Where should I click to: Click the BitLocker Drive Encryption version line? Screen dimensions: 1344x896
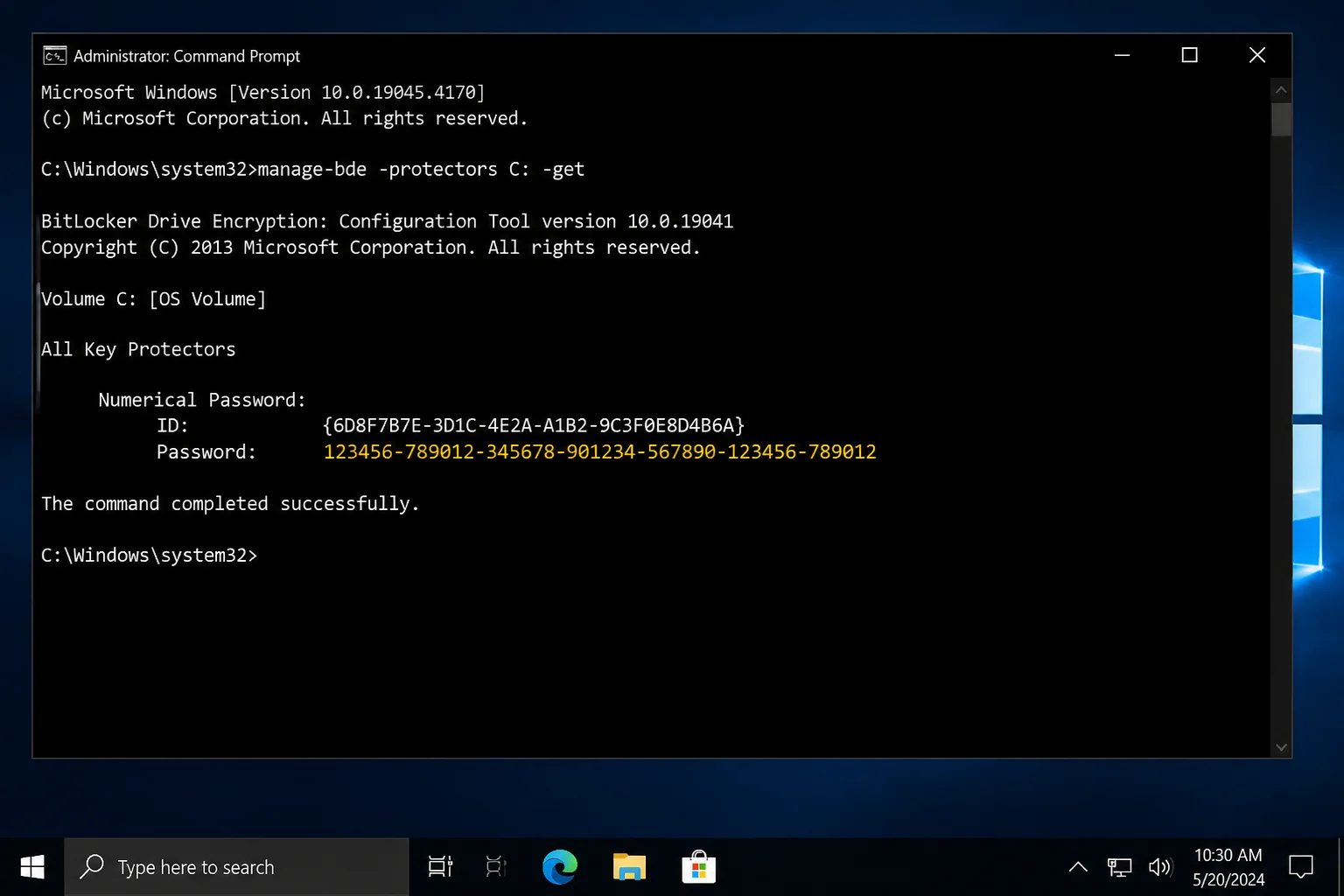click(387, 221)
